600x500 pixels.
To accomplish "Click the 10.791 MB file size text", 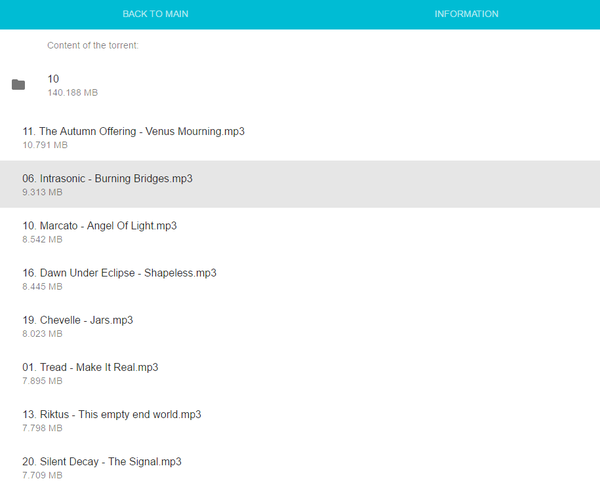I will [x=45, y=146].
